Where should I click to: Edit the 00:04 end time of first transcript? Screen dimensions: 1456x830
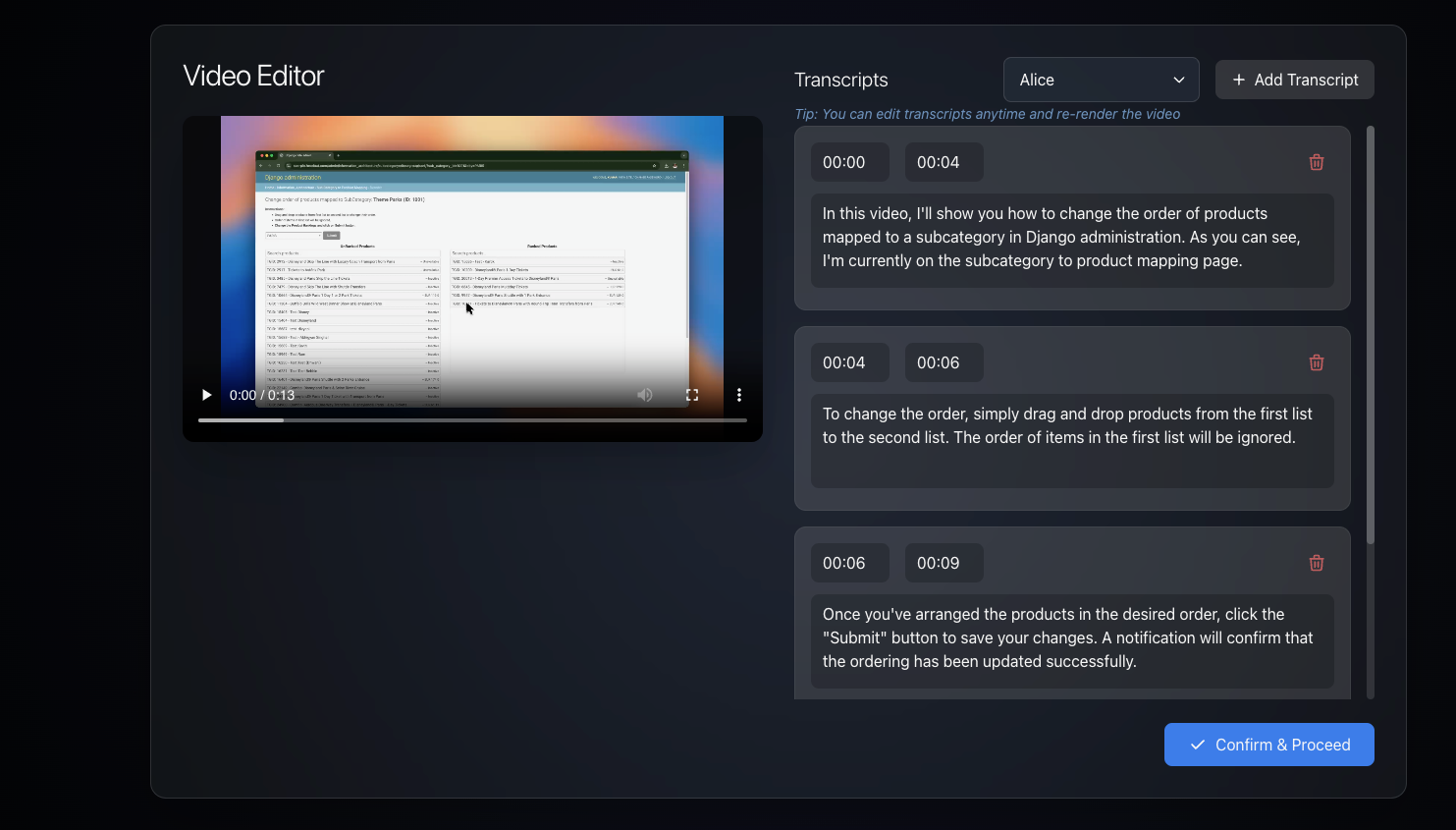point(944,162)
